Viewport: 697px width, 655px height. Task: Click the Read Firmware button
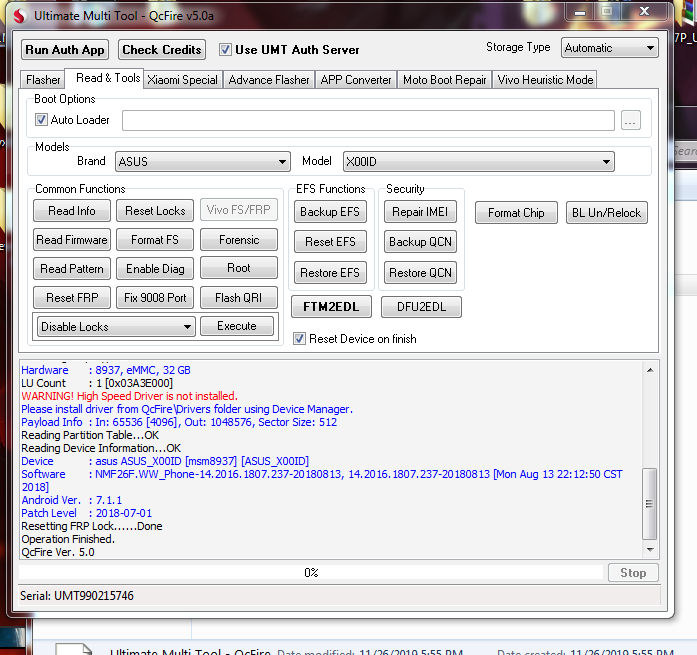[72, 240]
